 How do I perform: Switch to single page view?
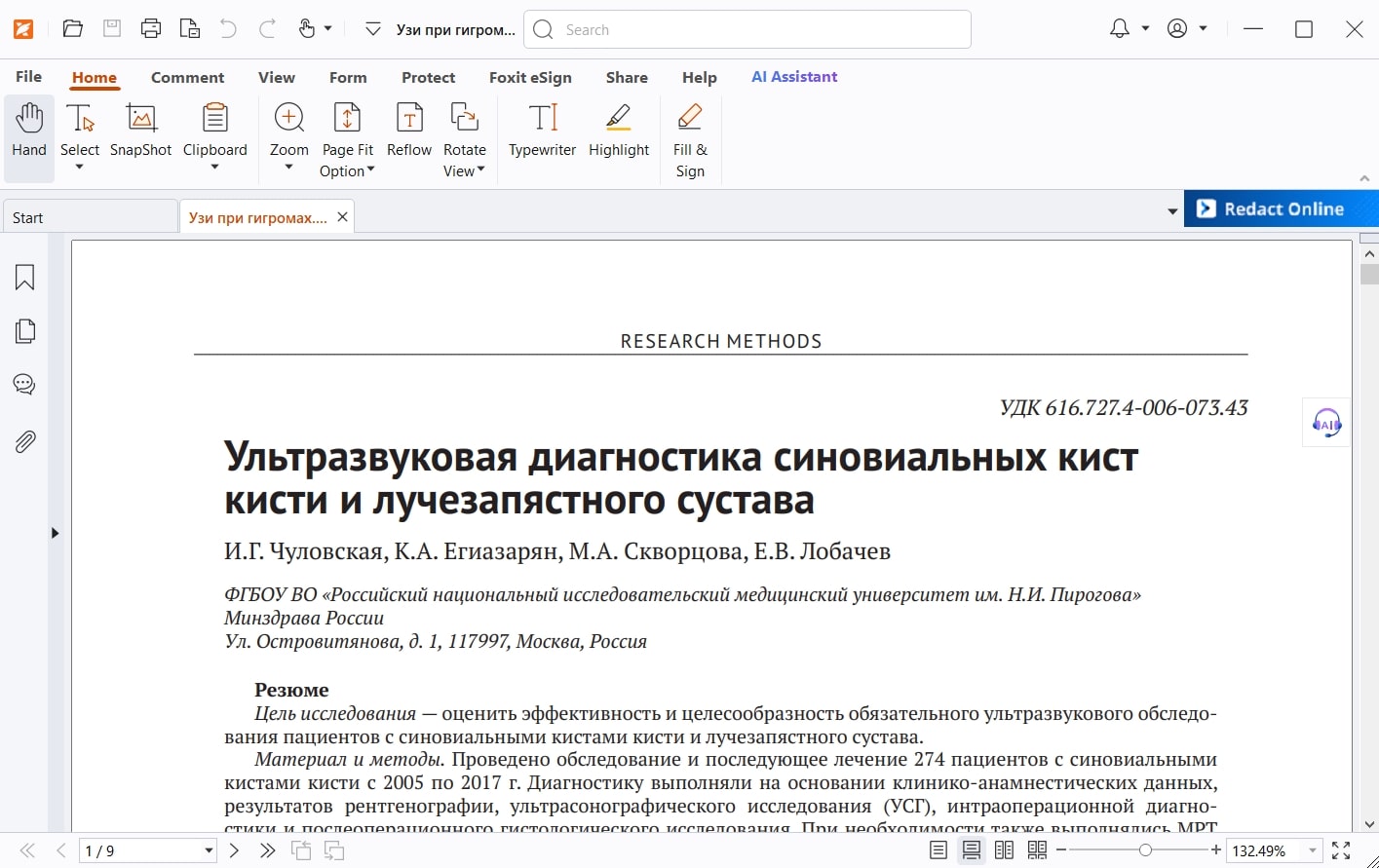938,850
